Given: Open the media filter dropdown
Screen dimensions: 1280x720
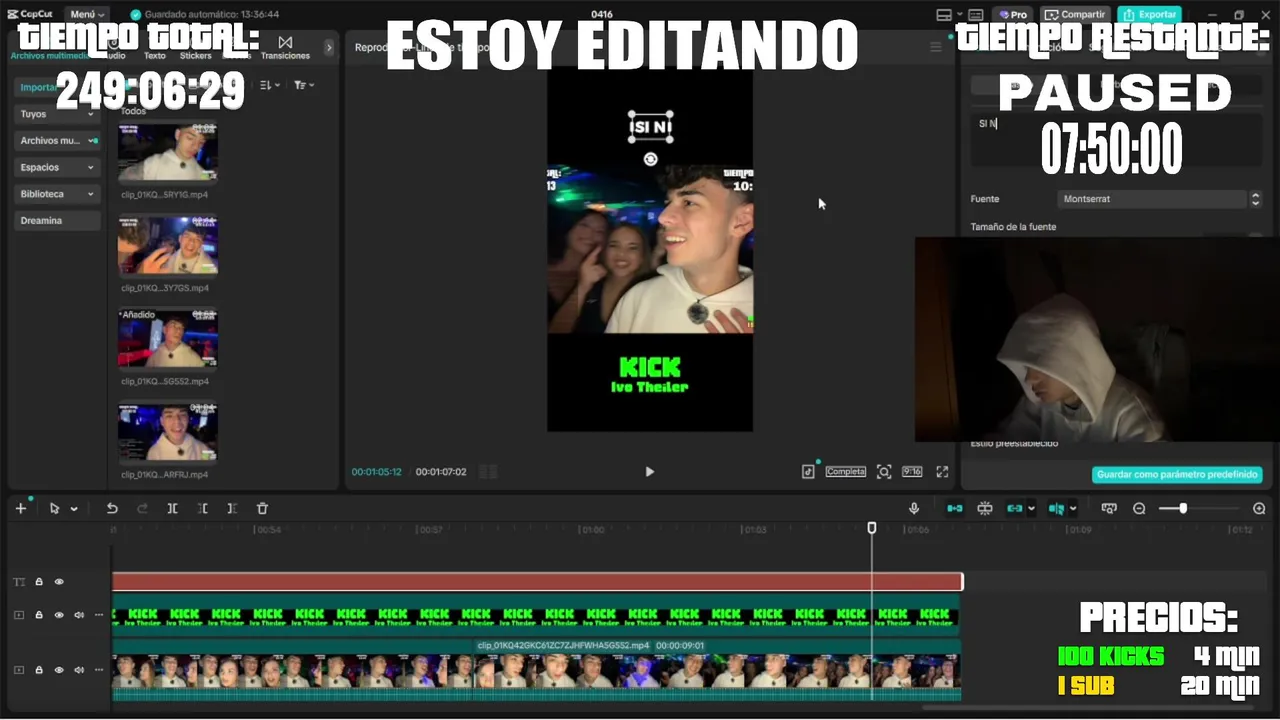Looking at the screenshot, I should [304, 85].
